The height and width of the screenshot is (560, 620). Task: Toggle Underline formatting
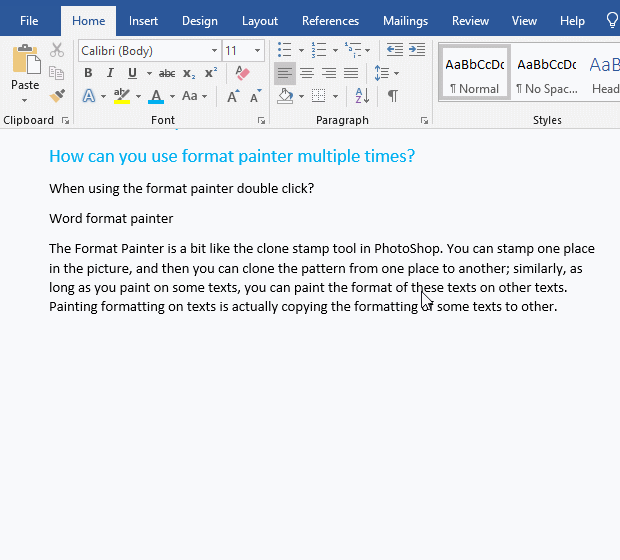coord(132,73)
